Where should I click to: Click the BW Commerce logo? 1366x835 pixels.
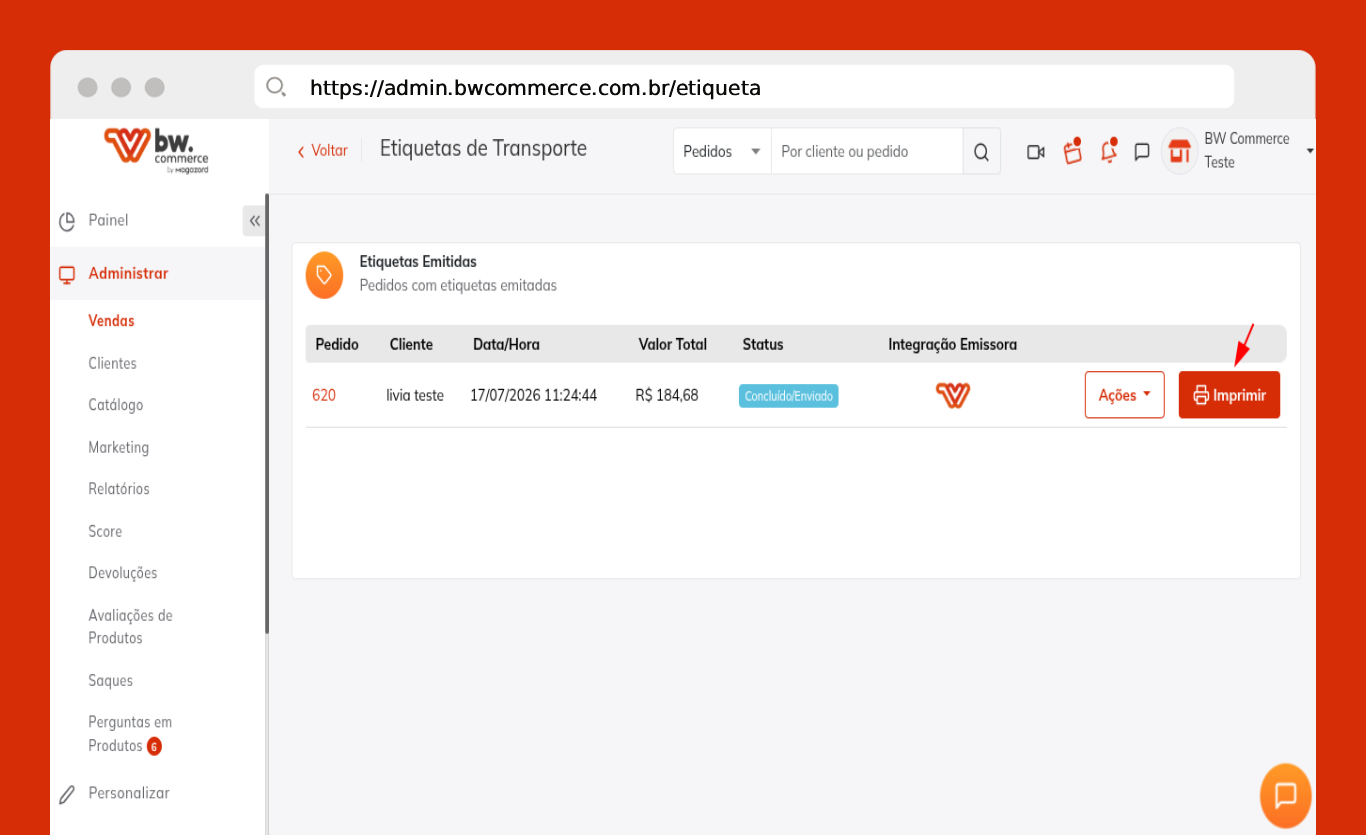[x=157, y=149]
